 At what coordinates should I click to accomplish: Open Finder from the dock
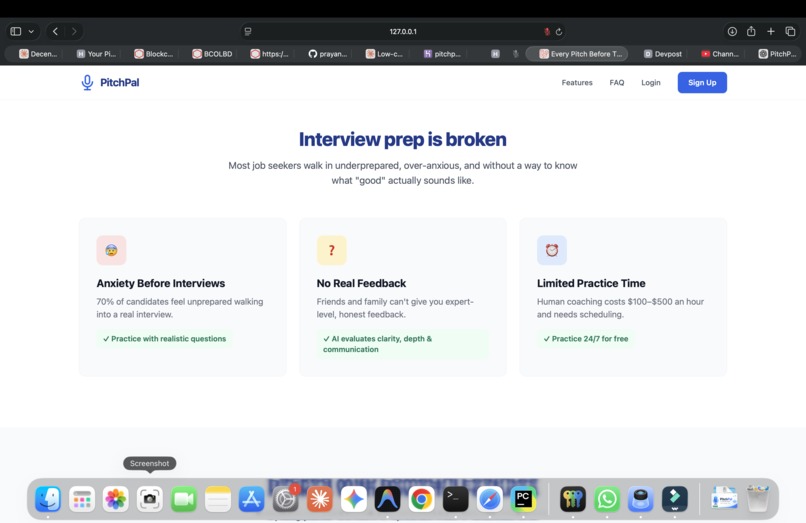pos(48,499)
